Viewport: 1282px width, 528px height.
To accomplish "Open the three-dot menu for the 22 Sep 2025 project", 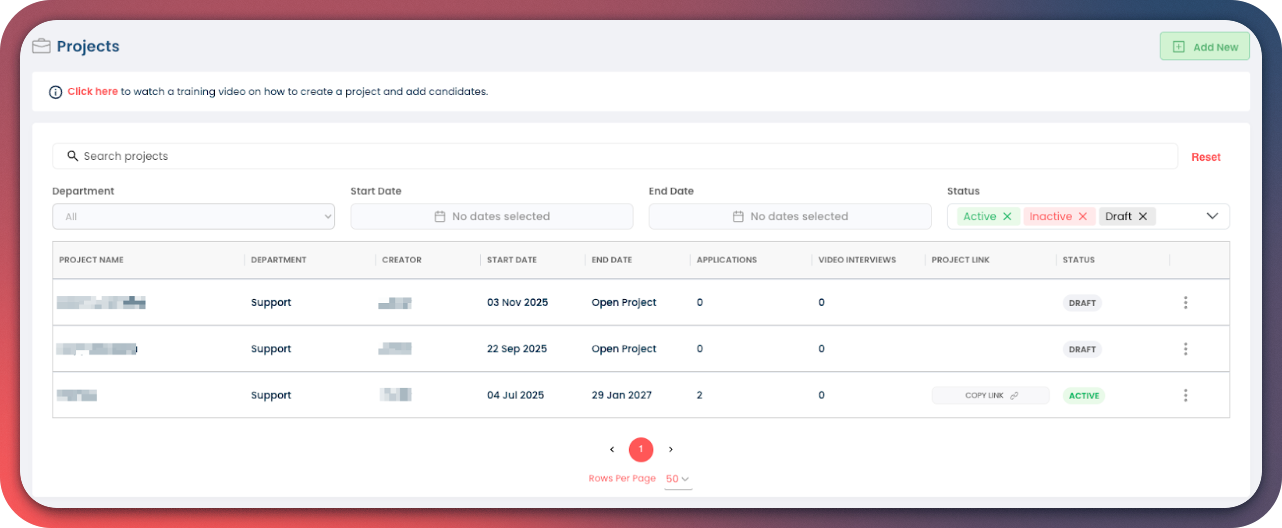I will tap(1185, 349).
